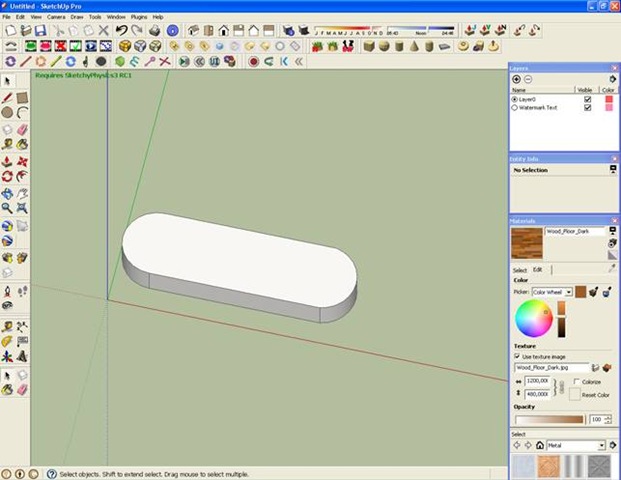Pick the material eyedropper sample tool

coord(612,269)
